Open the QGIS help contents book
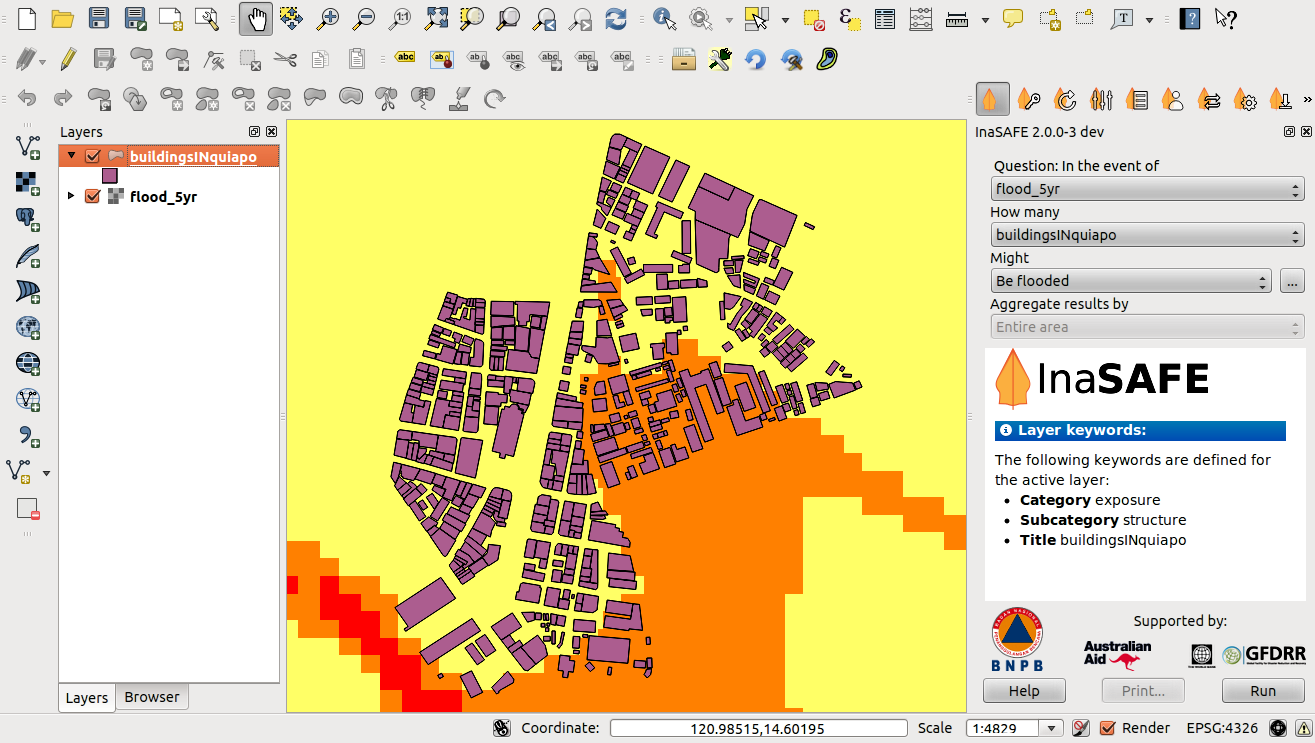Viewport: 1315px width, 743px height. [1189, 18]
